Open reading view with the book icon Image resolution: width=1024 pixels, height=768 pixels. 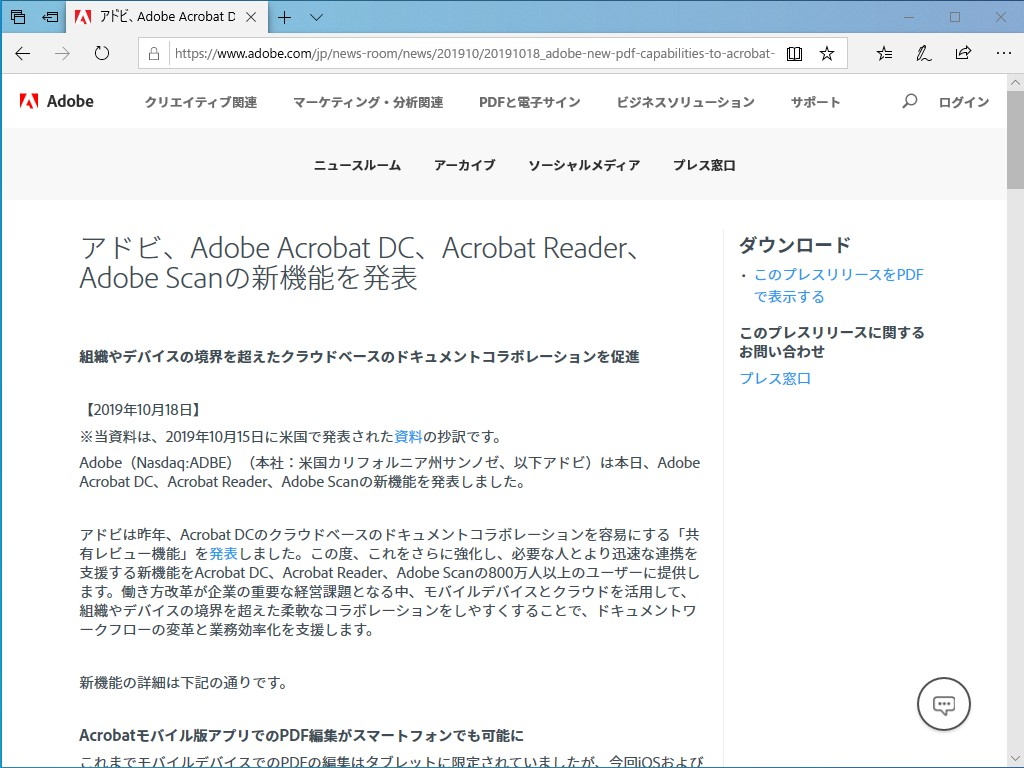[x=794, y=53]
